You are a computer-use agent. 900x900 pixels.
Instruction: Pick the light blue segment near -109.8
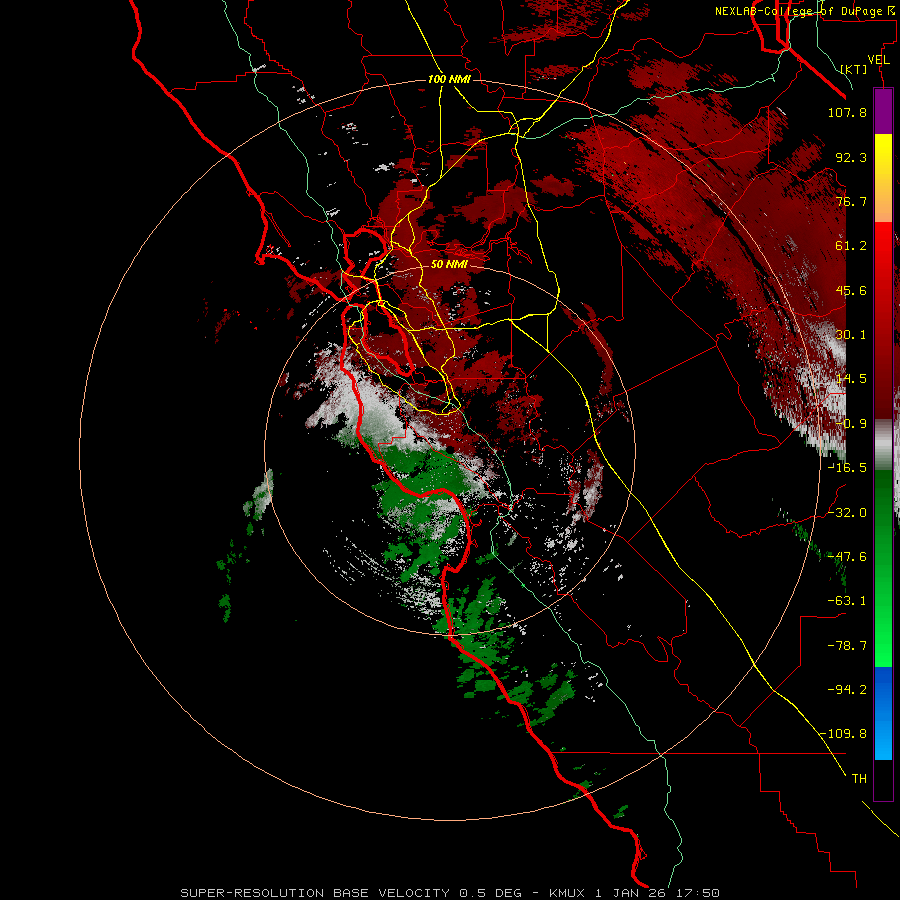pos(883,737)
